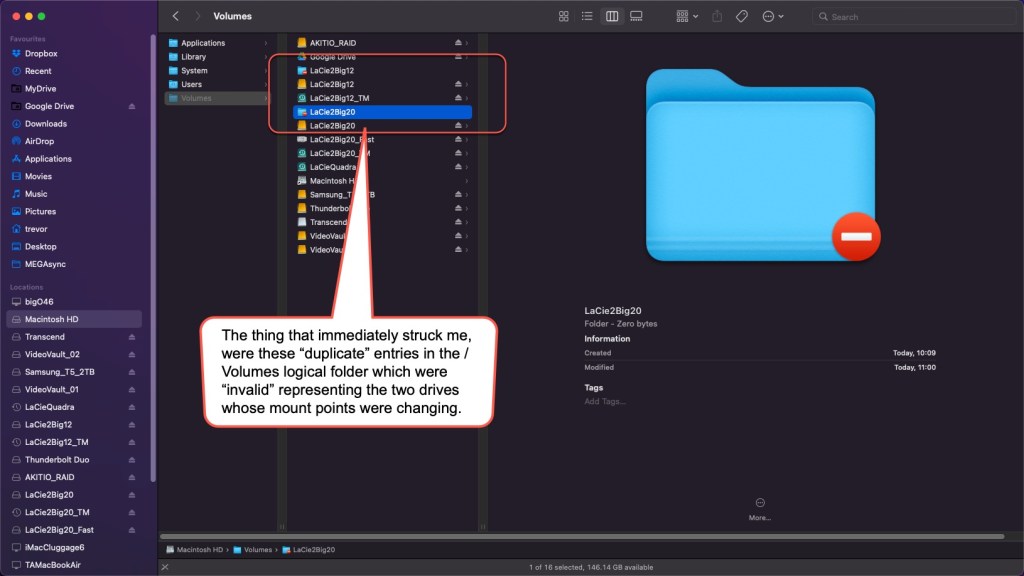Expand the Applications folder chevron
The image size is (1024, 576).
(x=266, y=43)
